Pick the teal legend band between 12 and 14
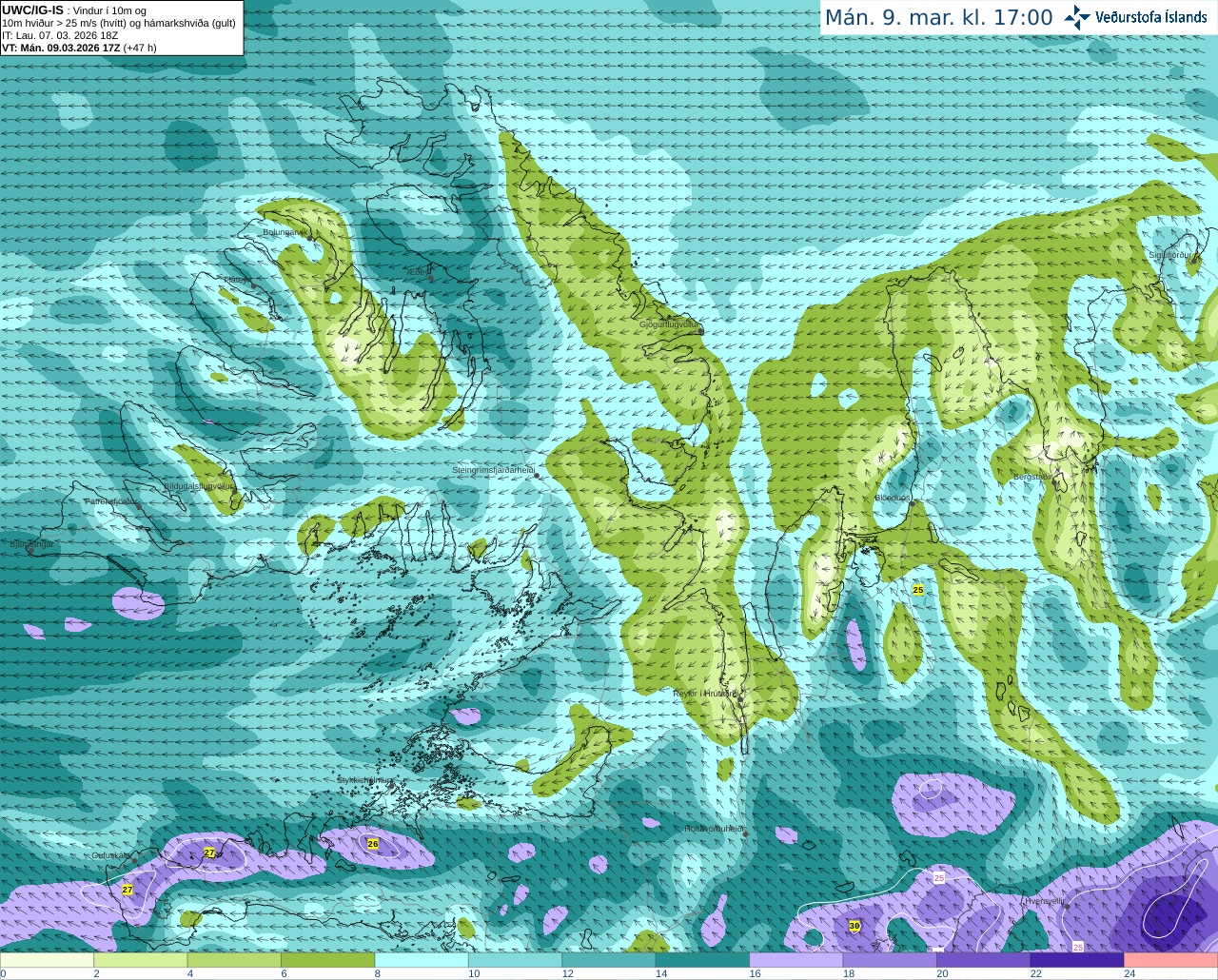Screen dimensions: 1218x980 tap(609, 960)
